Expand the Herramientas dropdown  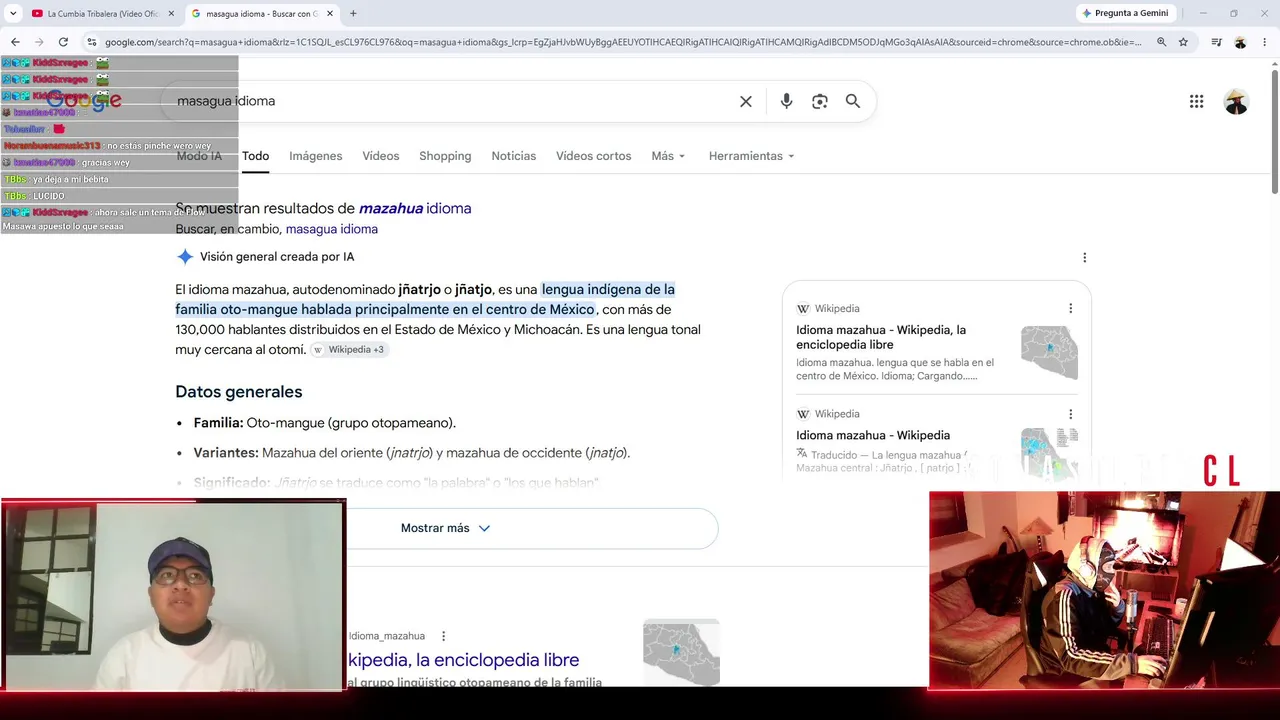click(751, 156)
